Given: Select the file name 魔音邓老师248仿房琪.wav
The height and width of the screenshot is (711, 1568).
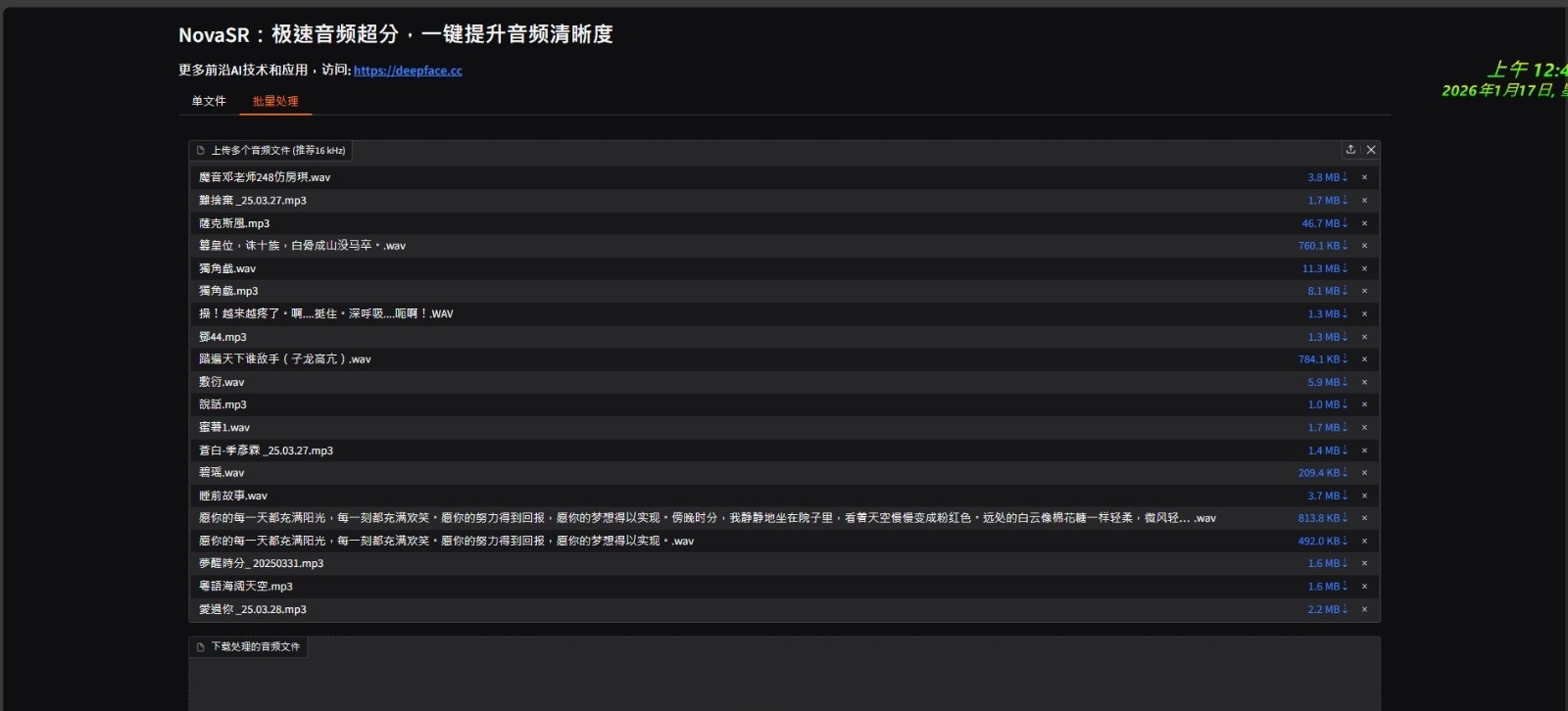Looking at the screenshot, I should (x=265, y=177).
